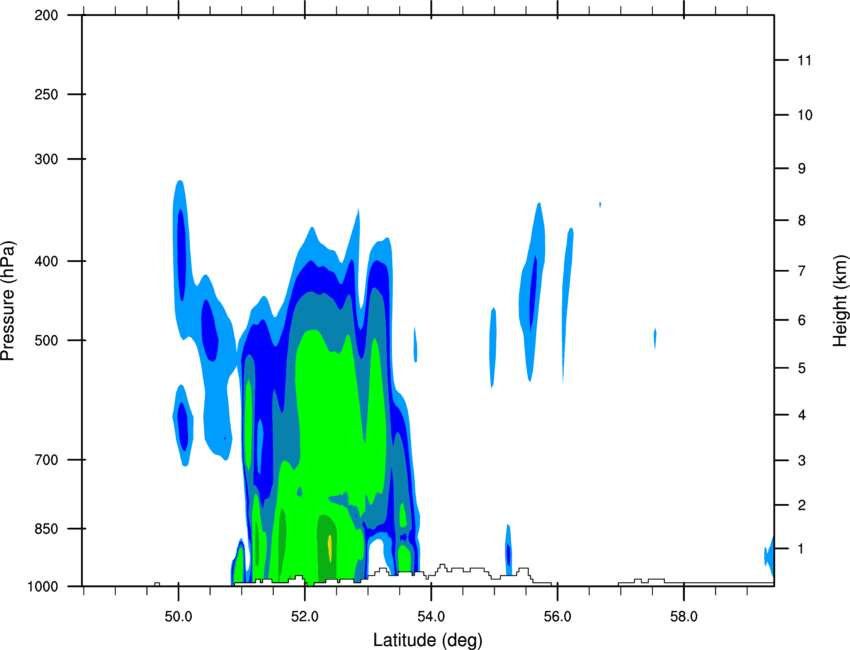
Task: Pick the 5 km height label
Action: click(802, 368)
